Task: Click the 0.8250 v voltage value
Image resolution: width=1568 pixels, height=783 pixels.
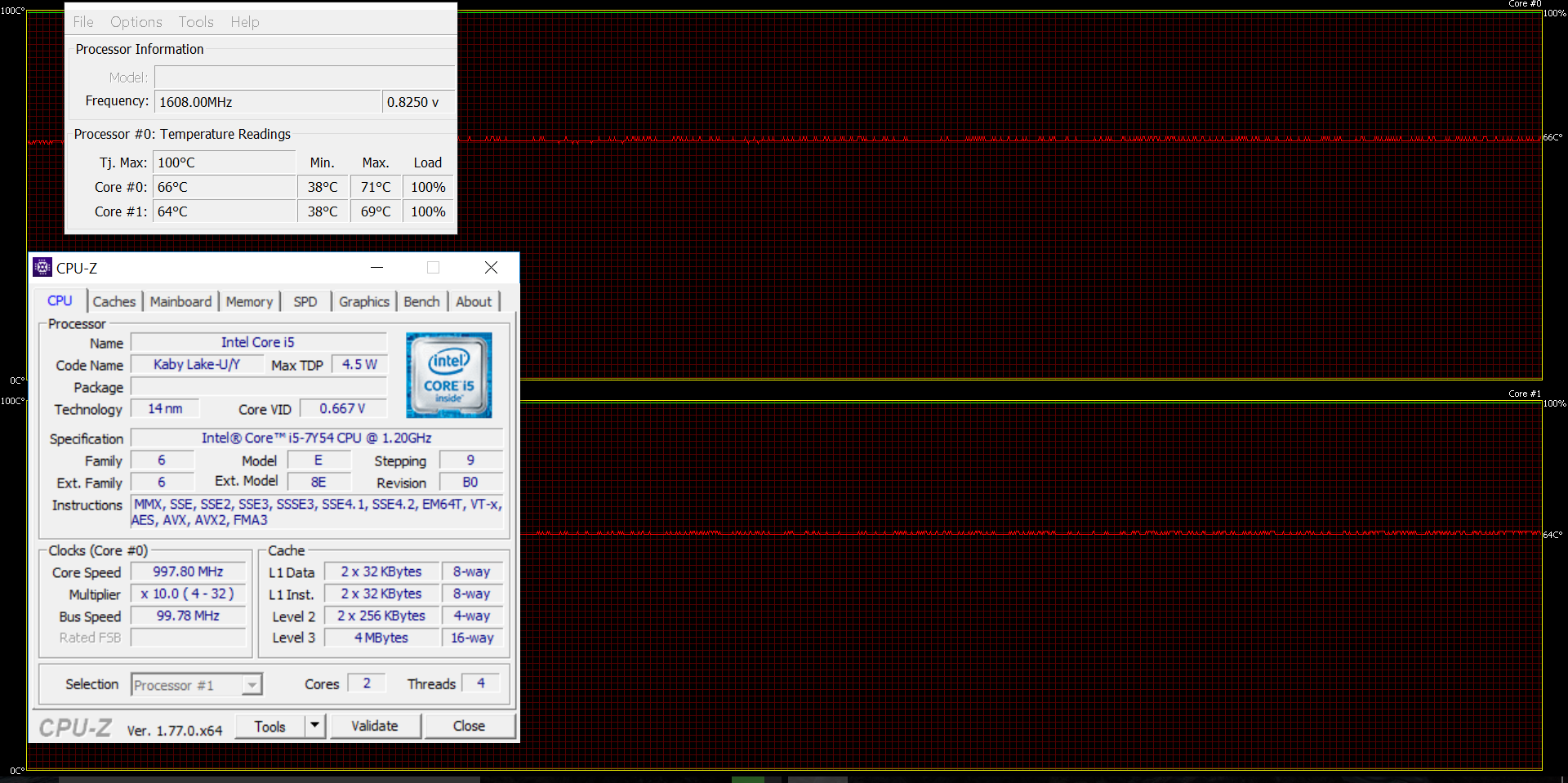Action: pyautogui.click(x=418, y=102)
